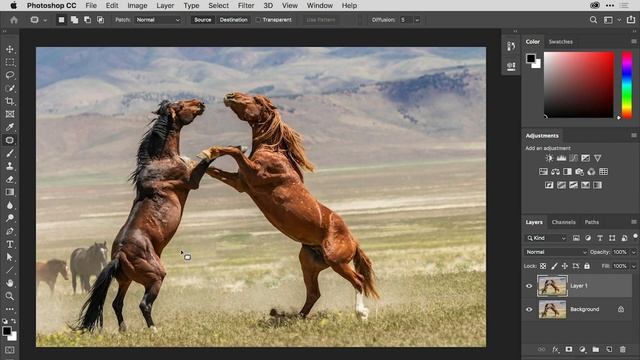Image resolution: width=640 pixels, height=360 pixels.
Task: Add a Black & White adjustment
Action: coord(567,171)
